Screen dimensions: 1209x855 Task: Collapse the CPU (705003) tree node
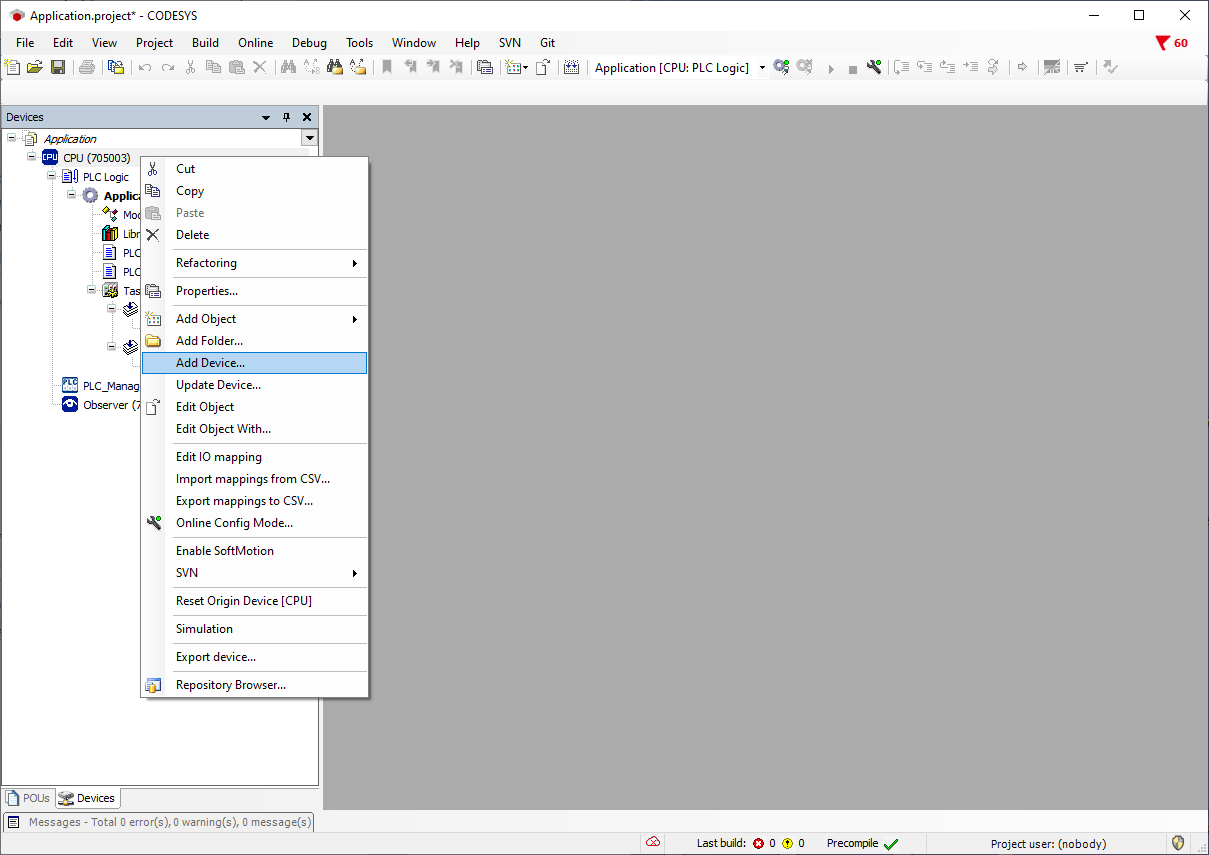click(32, 157)
